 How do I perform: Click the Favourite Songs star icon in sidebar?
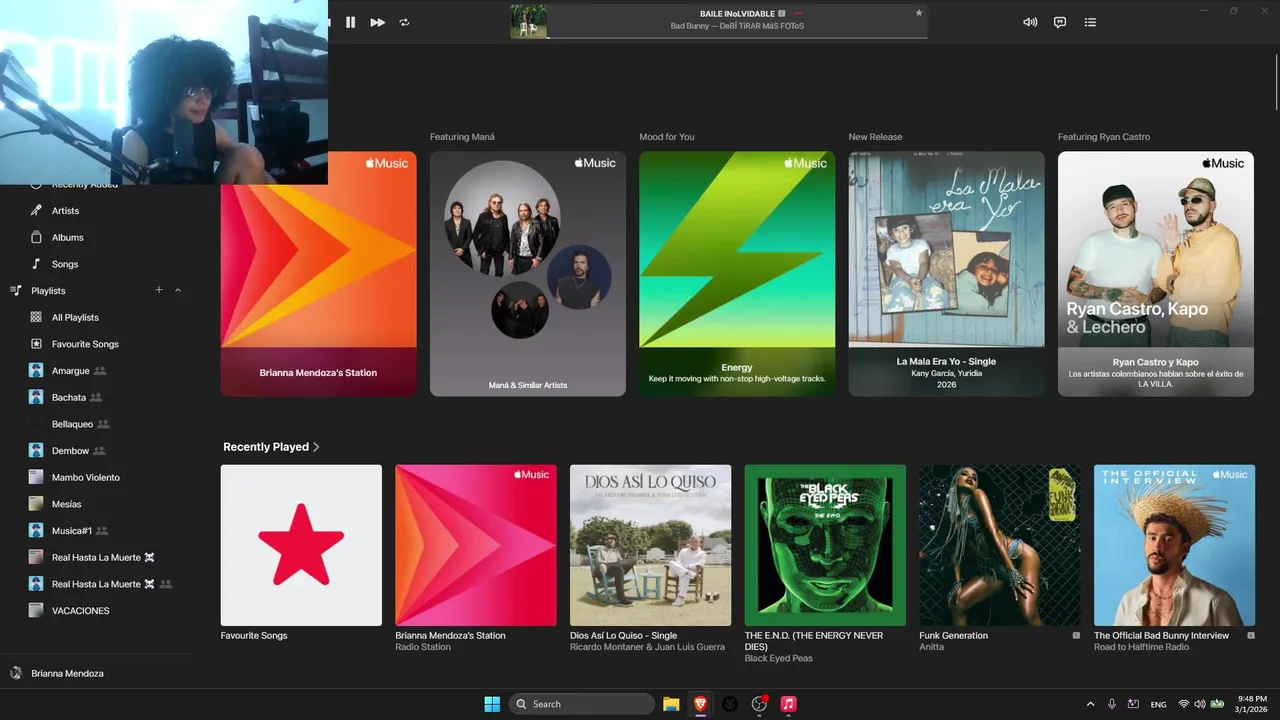point(36,344)
